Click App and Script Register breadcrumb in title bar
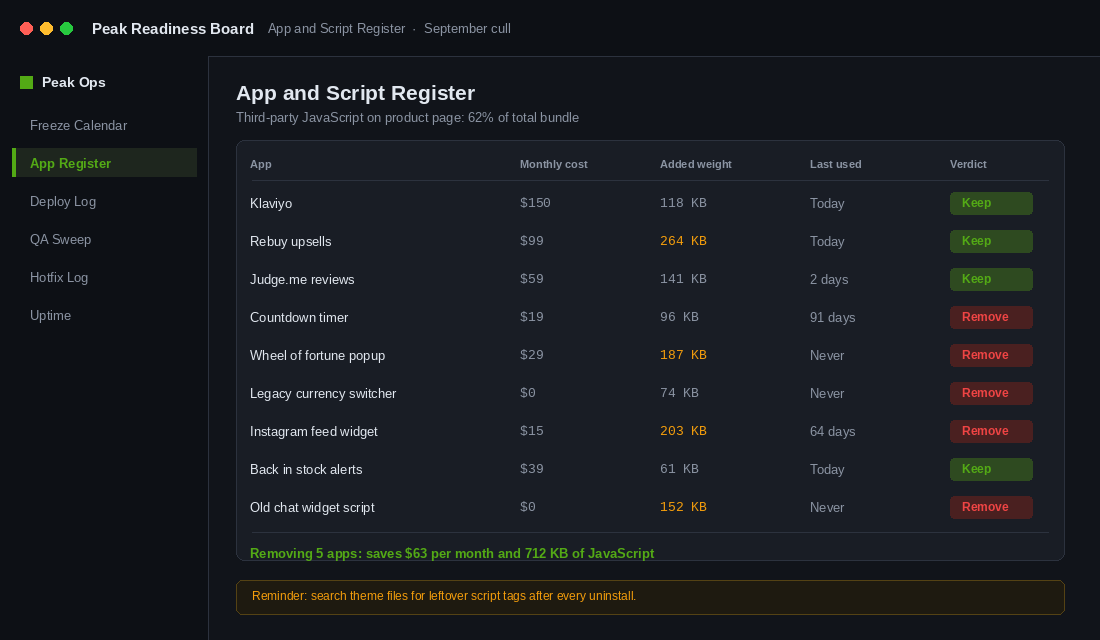 tap(336, 29)
